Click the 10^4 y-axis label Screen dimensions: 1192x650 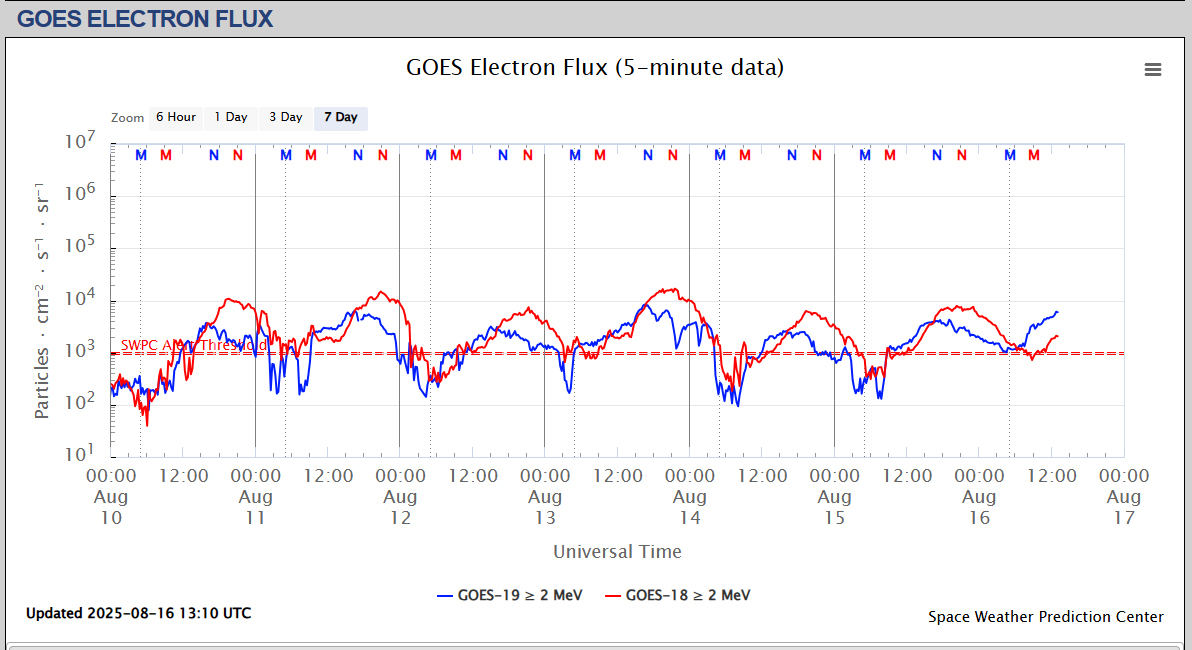coord(80,299)
